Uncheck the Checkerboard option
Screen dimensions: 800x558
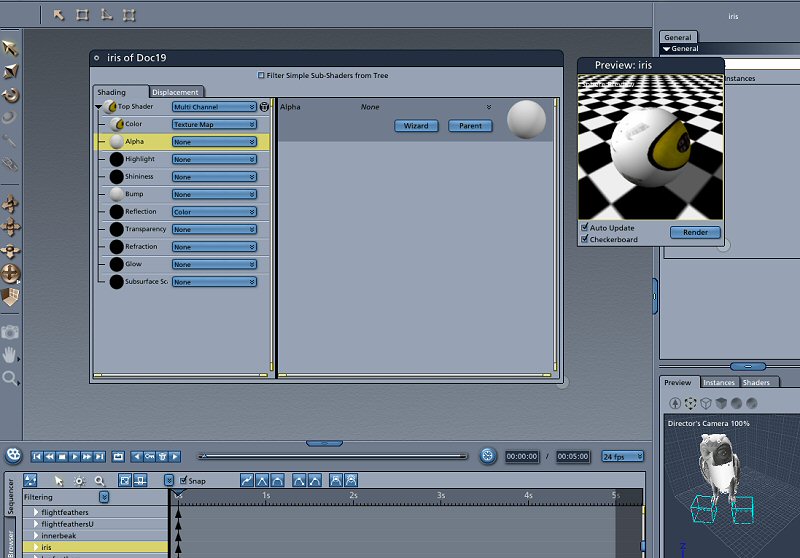pos(585,240)
